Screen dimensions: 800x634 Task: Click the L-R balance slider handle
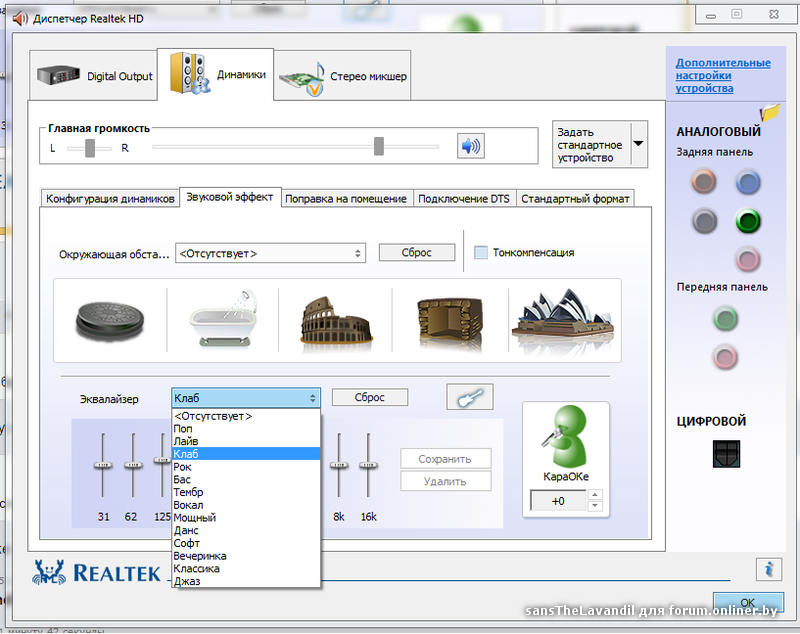click(x=90, y=148)
